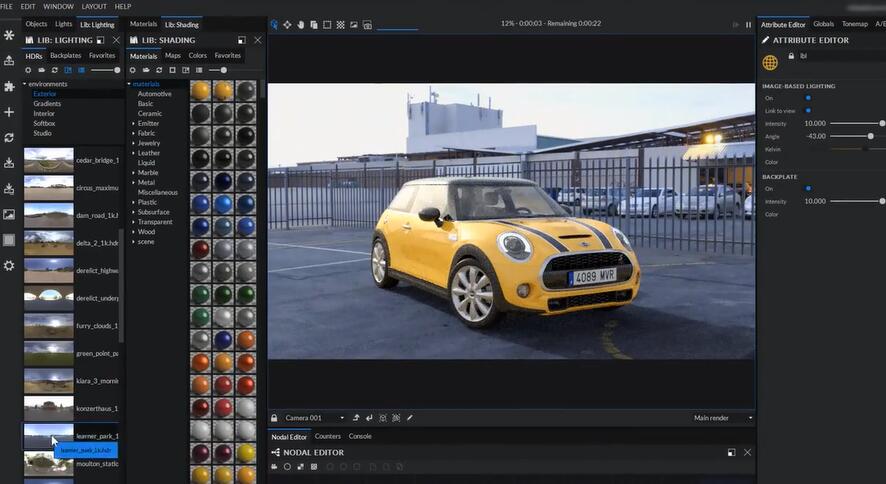The width and height of the screenshot is (886, 484).
Task: Click the camera snapshot icon in viewport toolbar
Action: click(367, 25)
